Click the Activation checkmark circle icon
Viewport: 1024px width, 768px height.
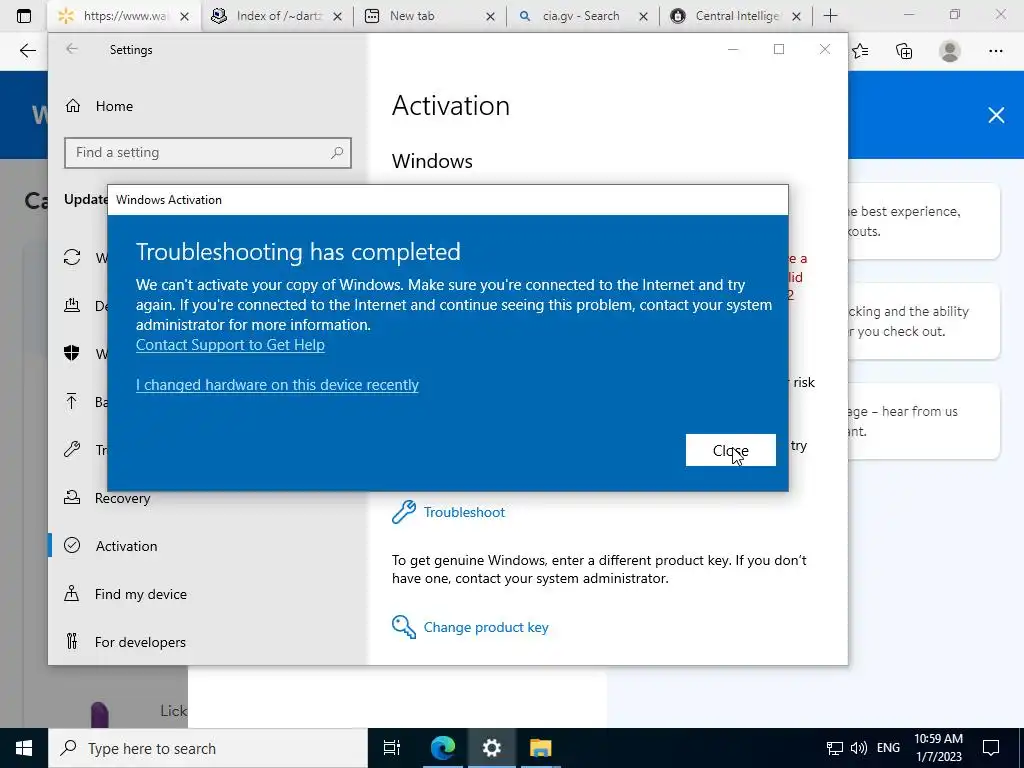[72, 545]
